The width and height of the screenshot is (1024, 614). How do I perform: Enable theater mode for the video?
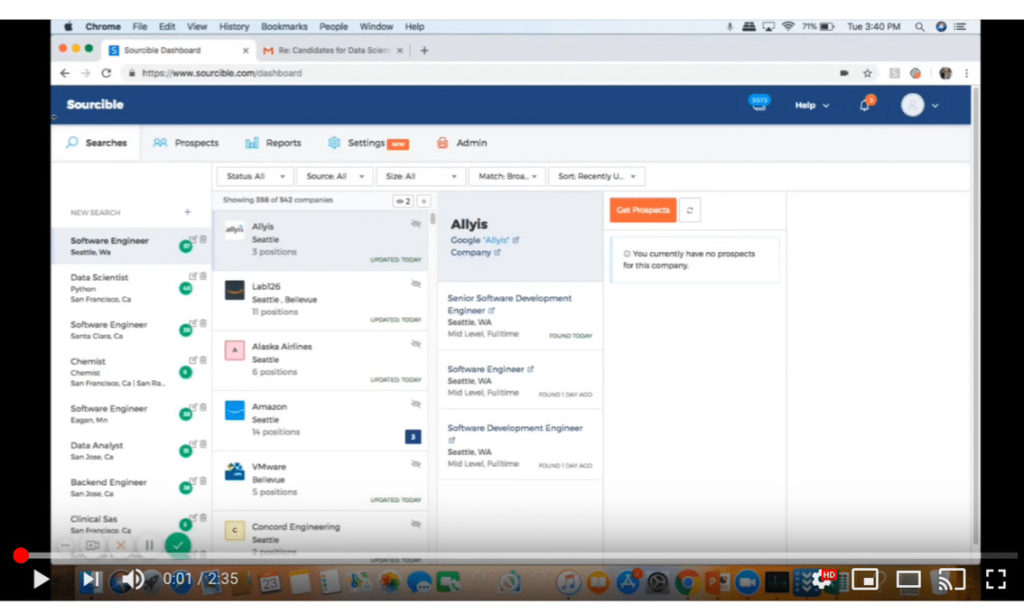click(x=908, y=579)
